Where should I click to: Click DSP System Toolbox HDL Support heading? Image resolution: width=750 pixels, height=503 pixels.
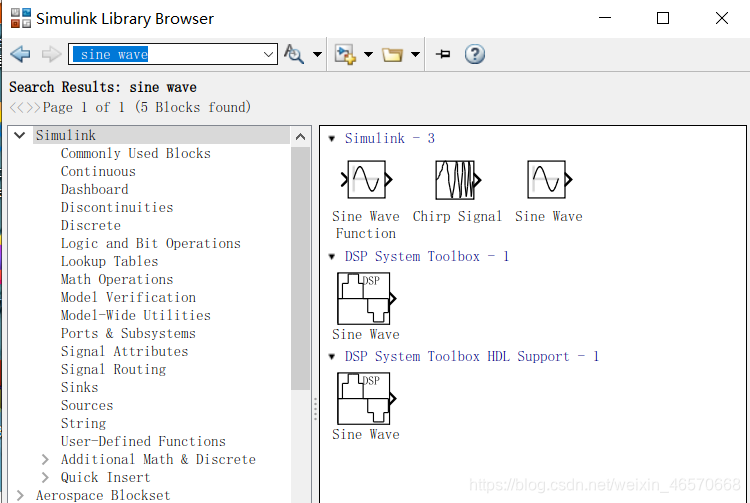(472, 357)
